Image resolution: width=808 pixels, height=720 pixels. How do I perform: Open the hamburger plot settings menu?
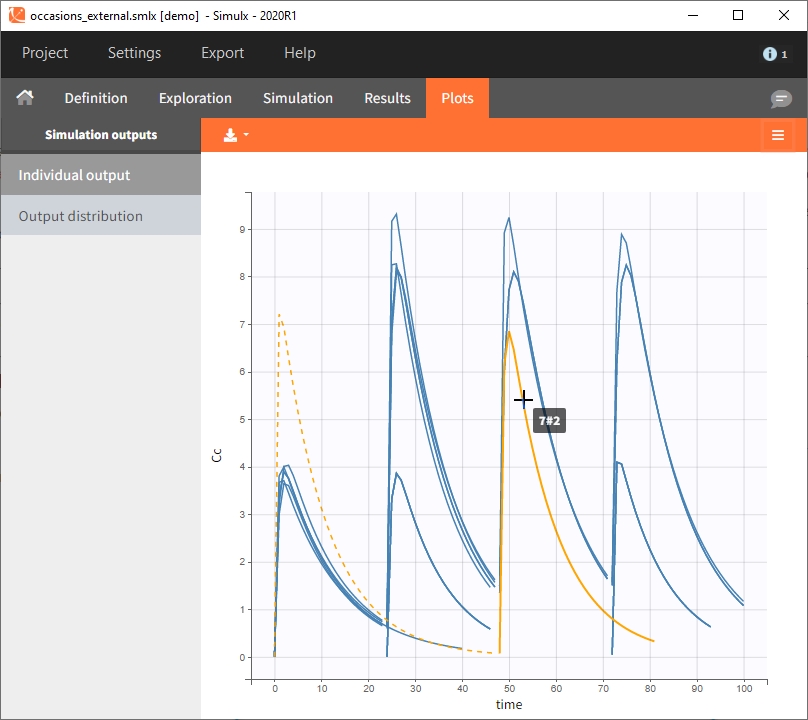click(778, 135)
